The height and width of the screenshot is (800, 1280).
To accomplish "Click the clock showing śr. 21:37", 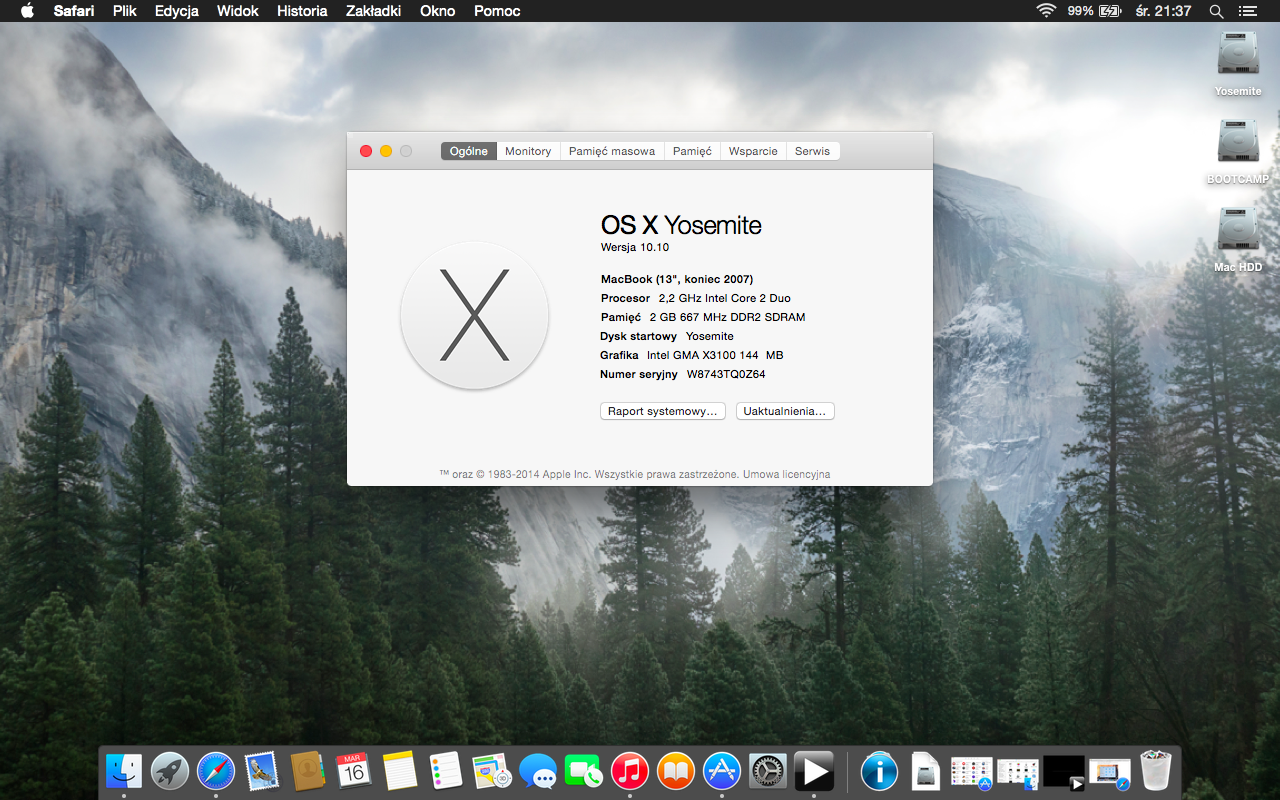I will point(1163,11).
